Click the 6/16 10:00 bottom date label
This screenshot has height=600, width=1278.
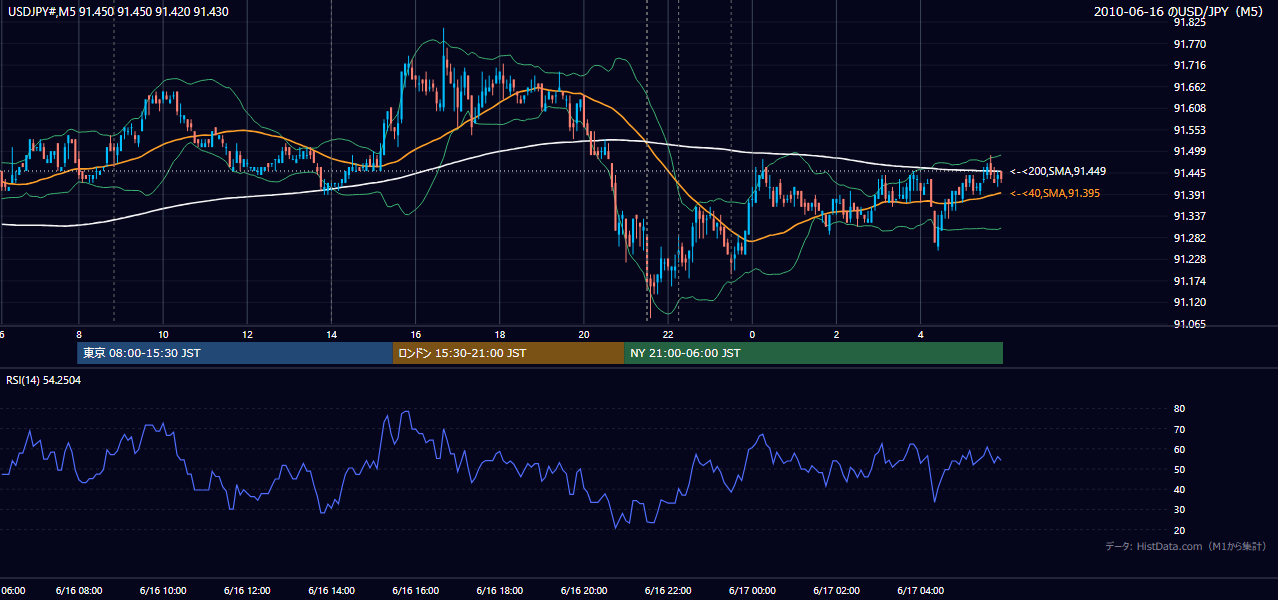162,591
